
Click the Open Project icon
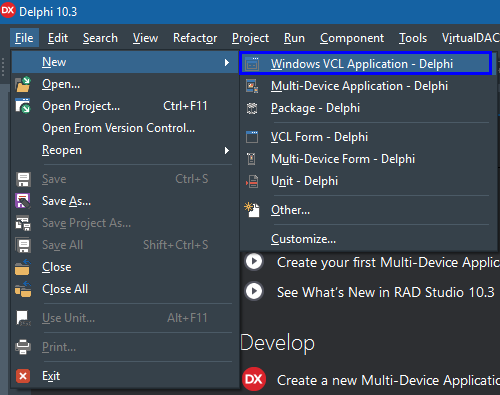pyautogui.click(x=23, y=106)
